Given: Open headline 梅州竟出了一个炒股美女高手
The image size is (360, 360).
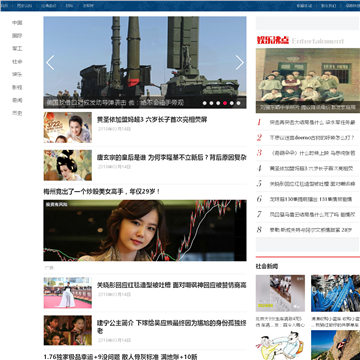Looking at the screenshot, I should [102, 192].
